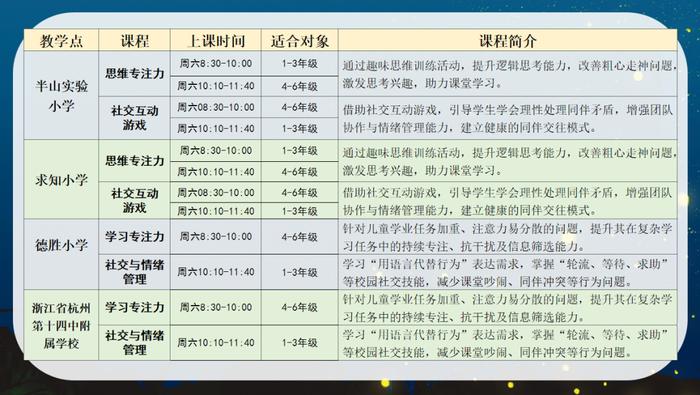
Task: Click 1-3年级 for 第十四中附属学校 社交与情绪管理
Action: (x=300, y=343)
